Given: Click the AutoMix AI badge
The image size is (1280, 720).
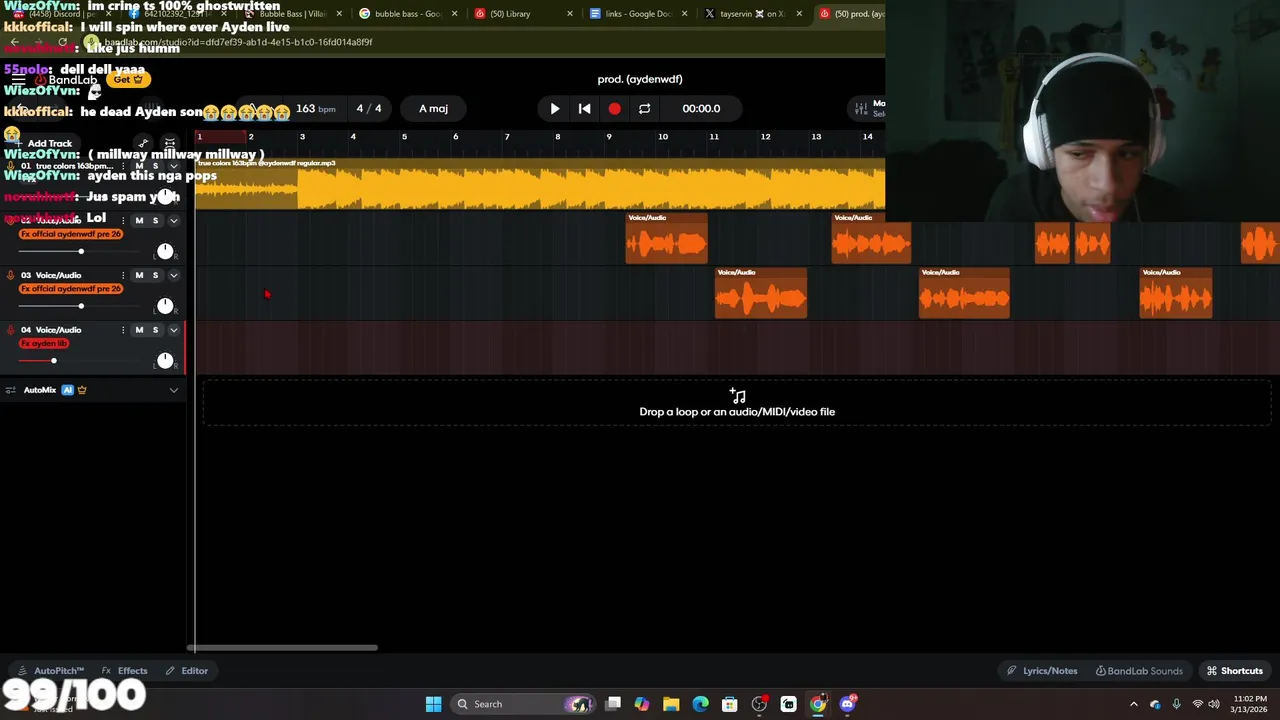Looking at the screenshot, I should coord(68,390).
